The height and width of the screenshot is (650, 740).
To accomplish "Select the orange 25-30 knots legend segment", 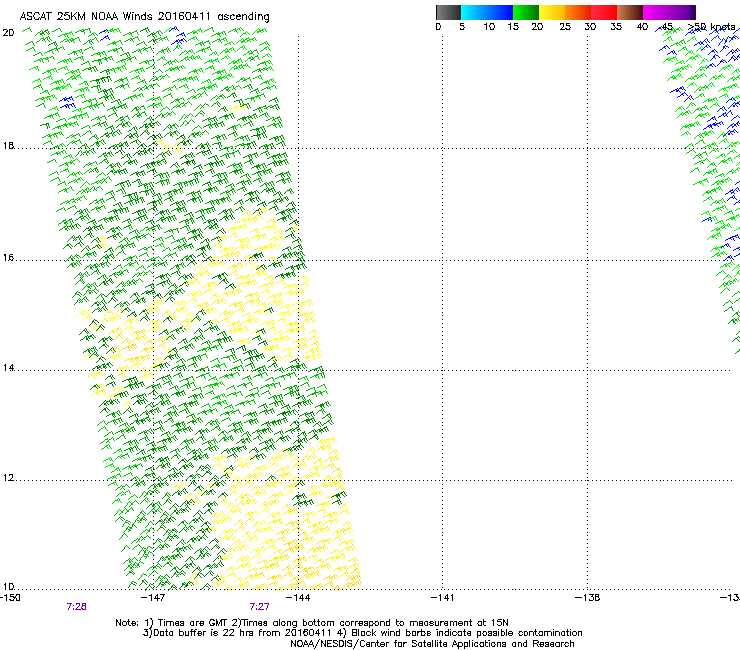I will point(578,12).
